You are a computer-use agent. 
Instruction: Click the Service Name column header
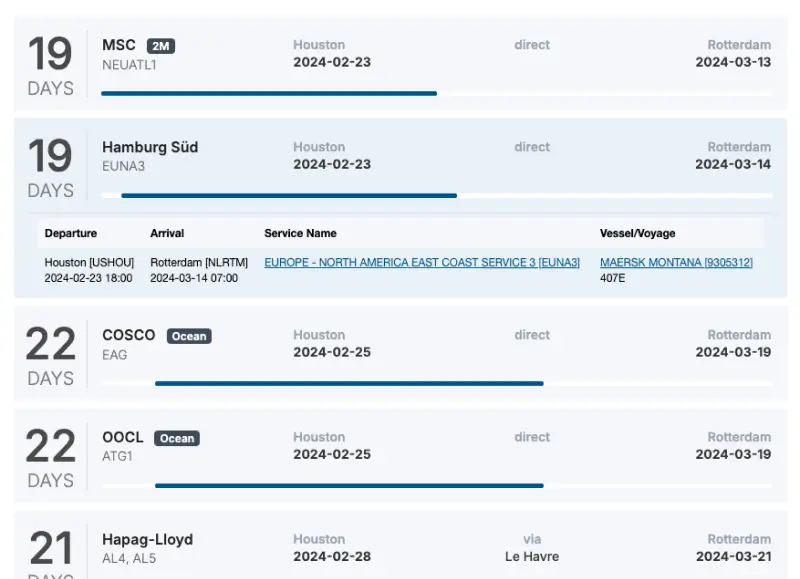300,233
